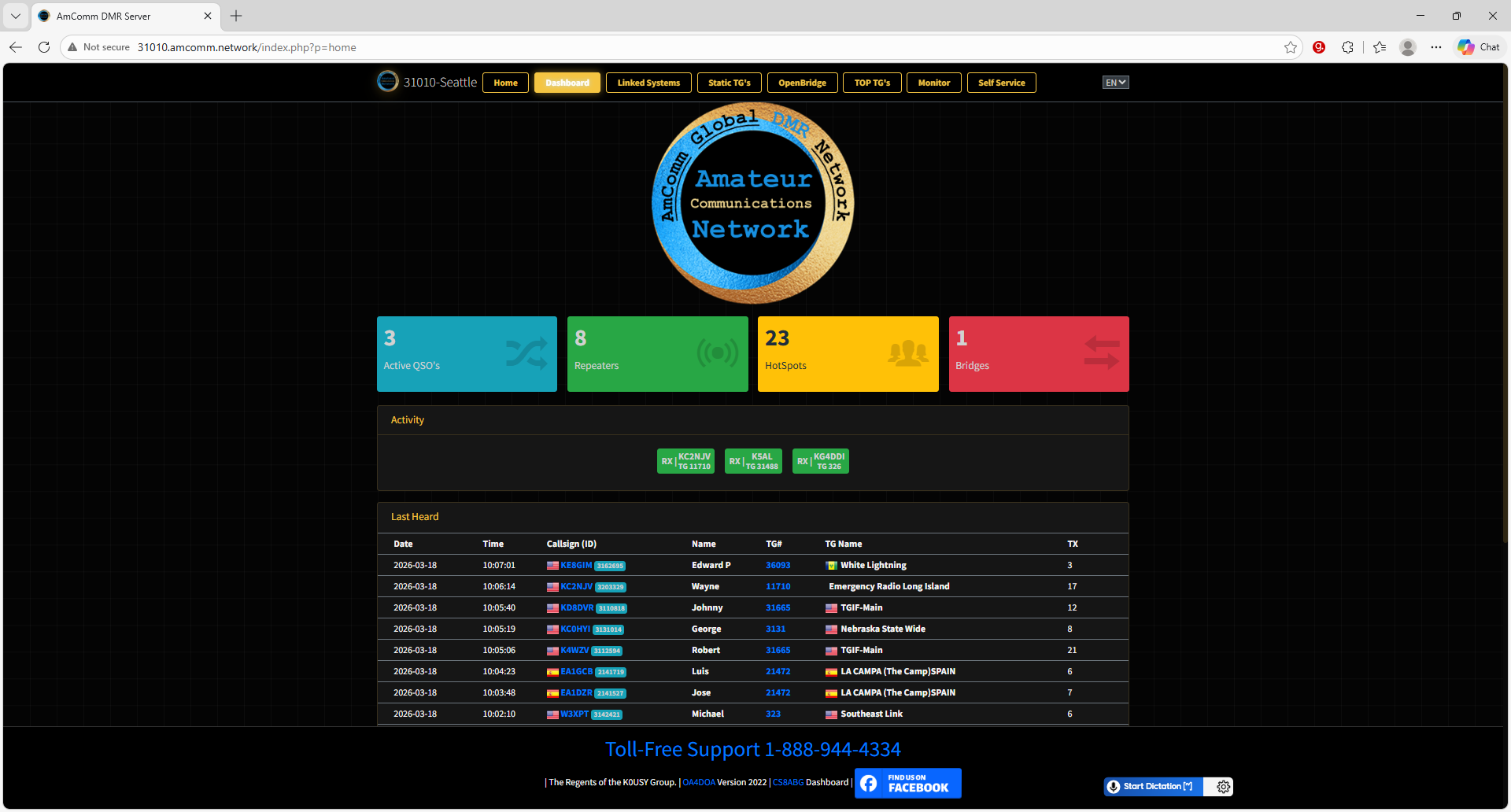Viewport: 1511px width, 812px height.
Task: Open the dictation settings gear
Action: coord(1223,787)
